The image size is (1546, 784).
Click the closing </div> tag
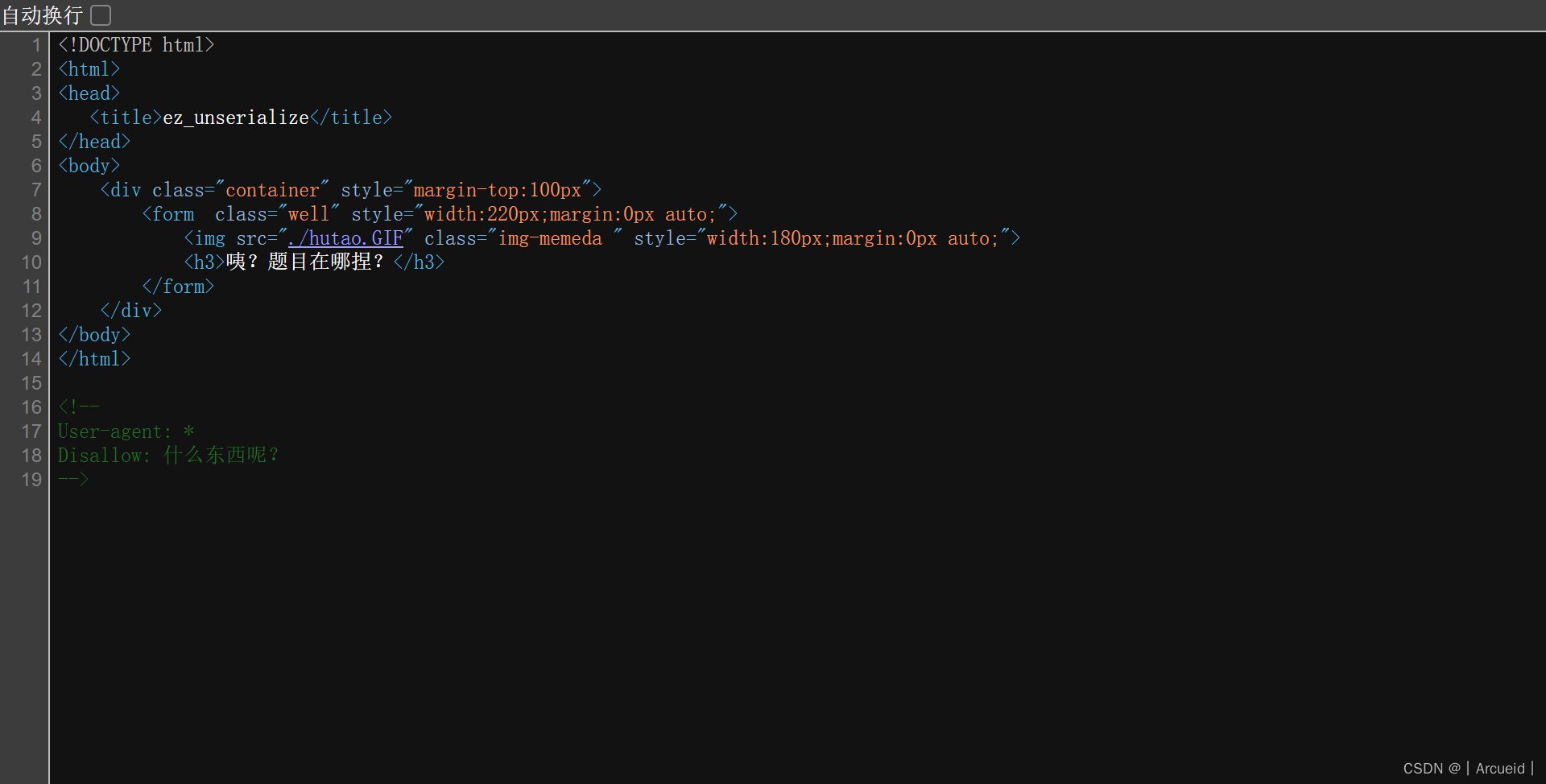tap(131, 311)
